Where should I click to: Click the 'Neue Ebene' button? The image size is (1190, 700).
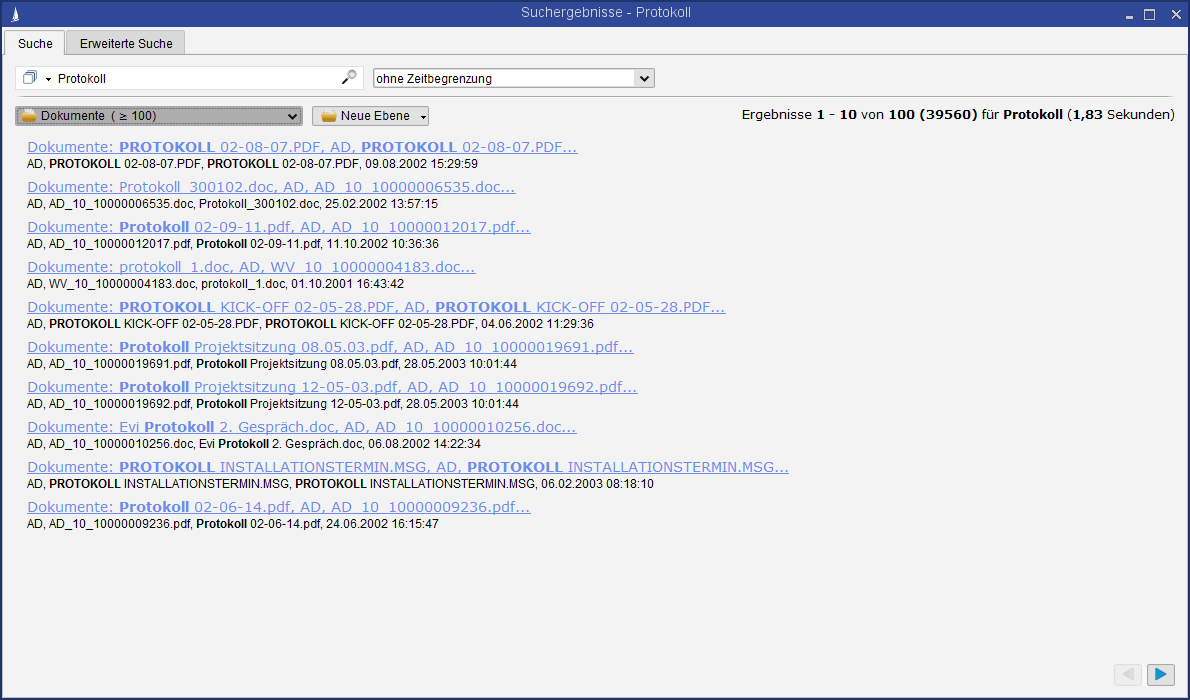pos(370,116)
